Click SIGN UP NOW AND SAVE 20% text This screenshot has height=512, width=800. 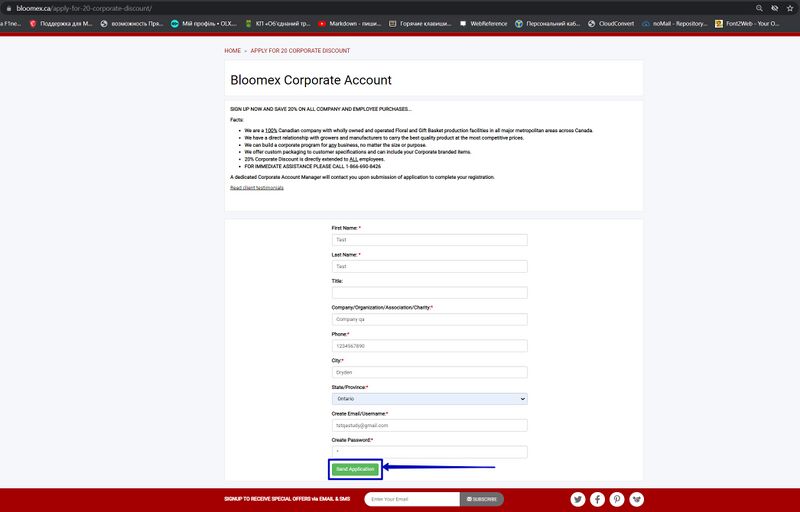coord(320,109)
